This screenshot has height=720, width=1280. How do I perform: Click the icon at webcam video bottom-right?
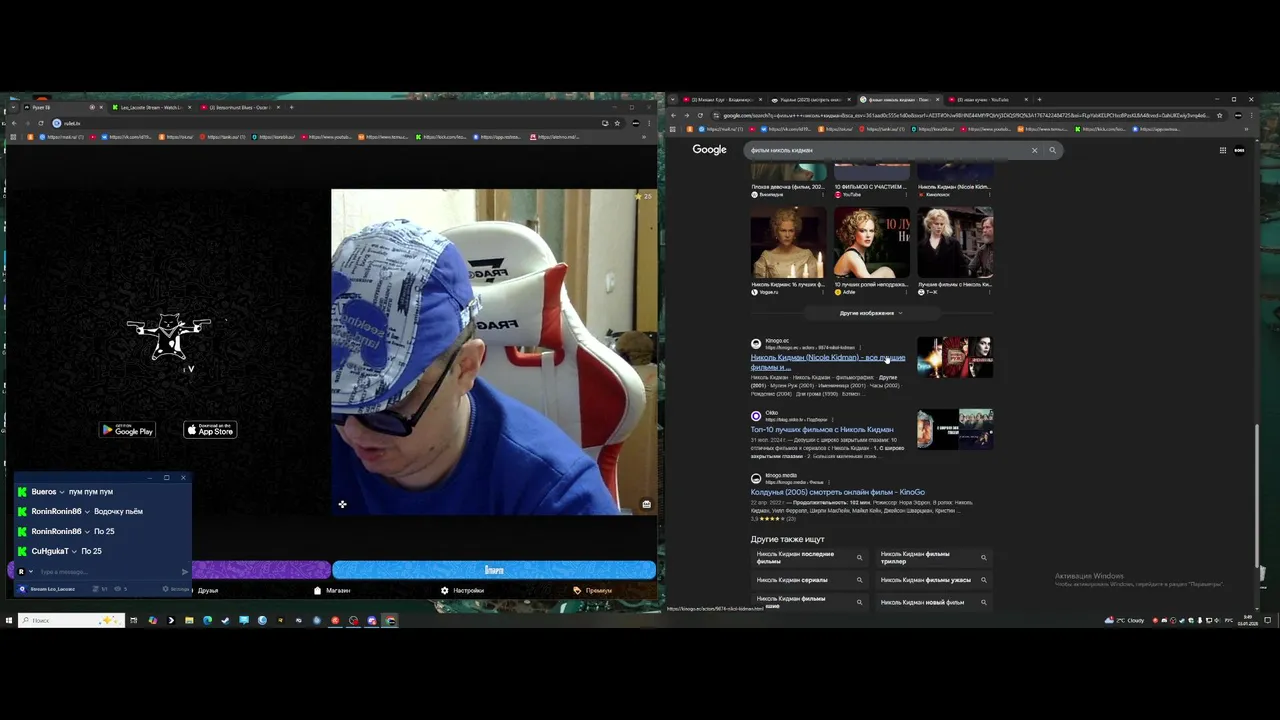[646, 504]
